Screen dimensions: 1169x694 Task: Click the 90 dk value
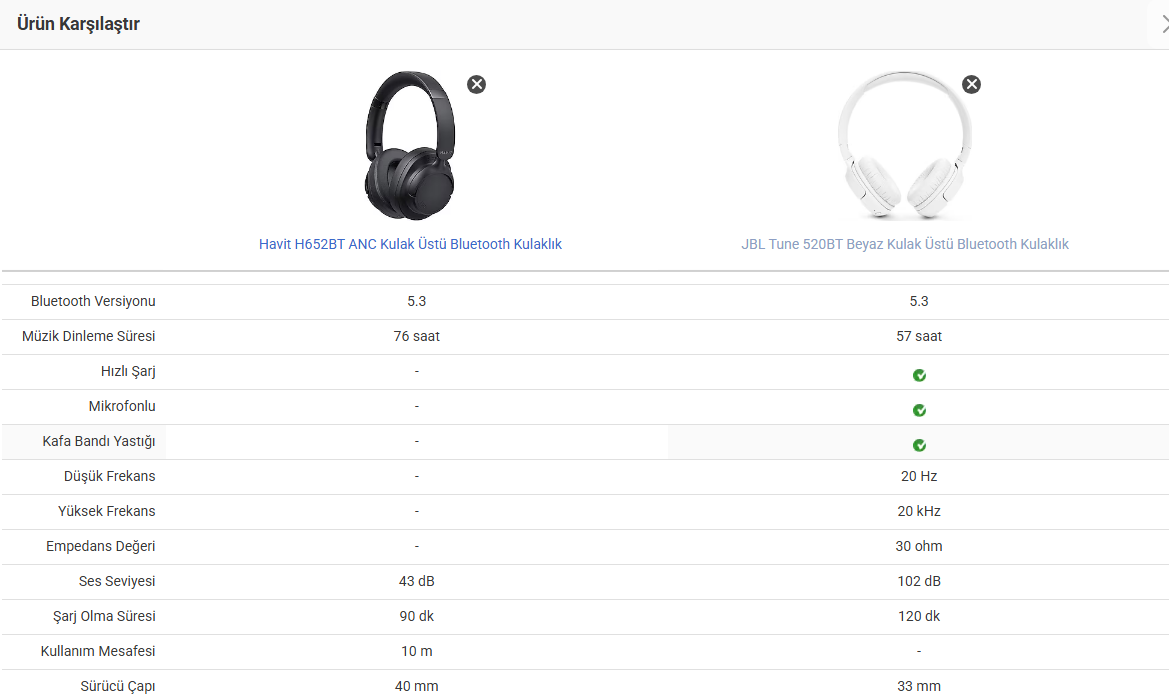click(x=416, y=616)
